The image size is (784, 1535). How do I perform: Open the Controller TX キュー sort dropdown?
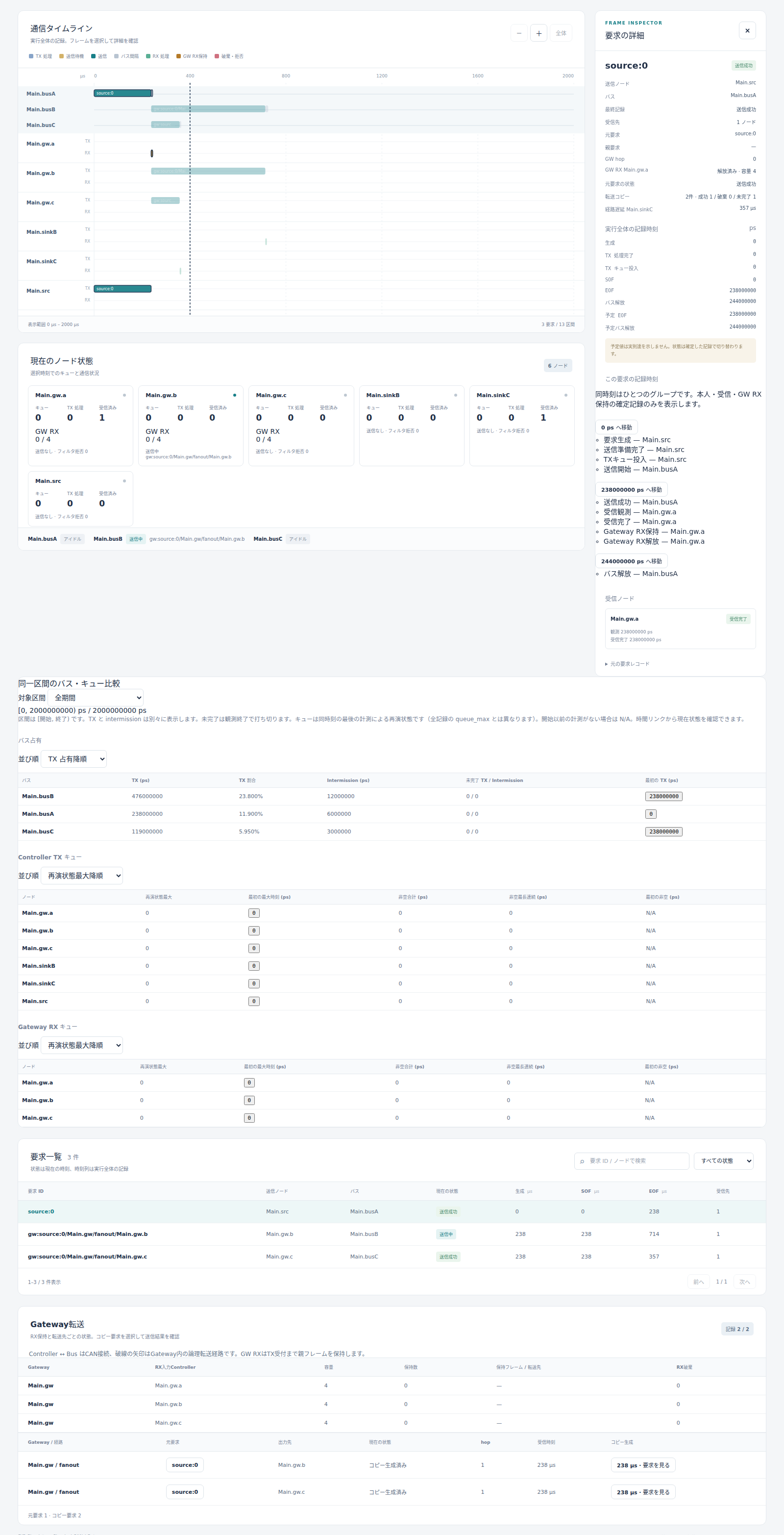82,875
